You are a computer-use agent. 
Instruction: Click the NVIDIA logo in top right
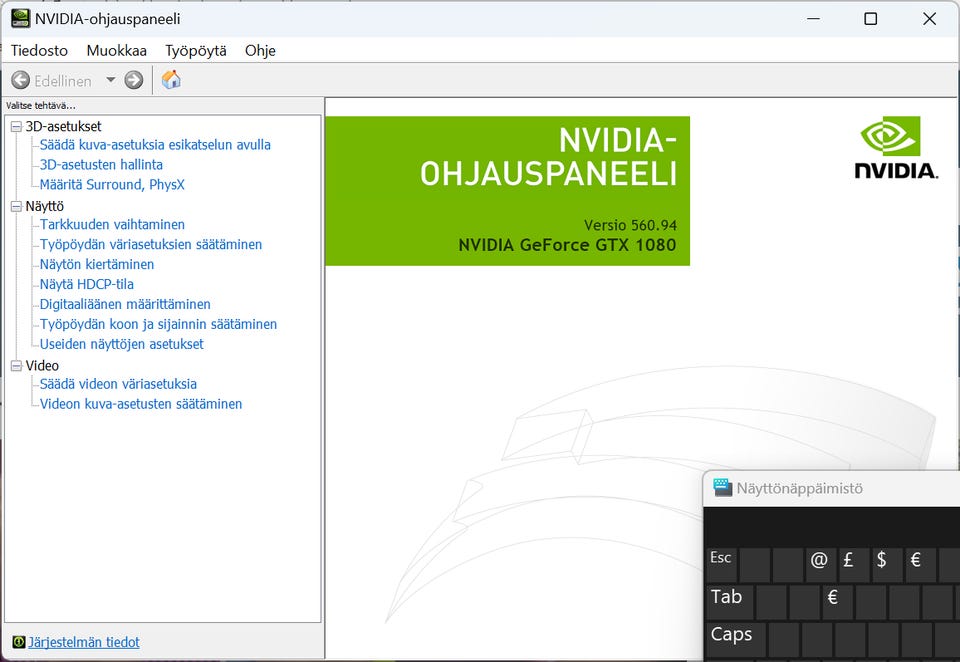[x=895, y=148]
